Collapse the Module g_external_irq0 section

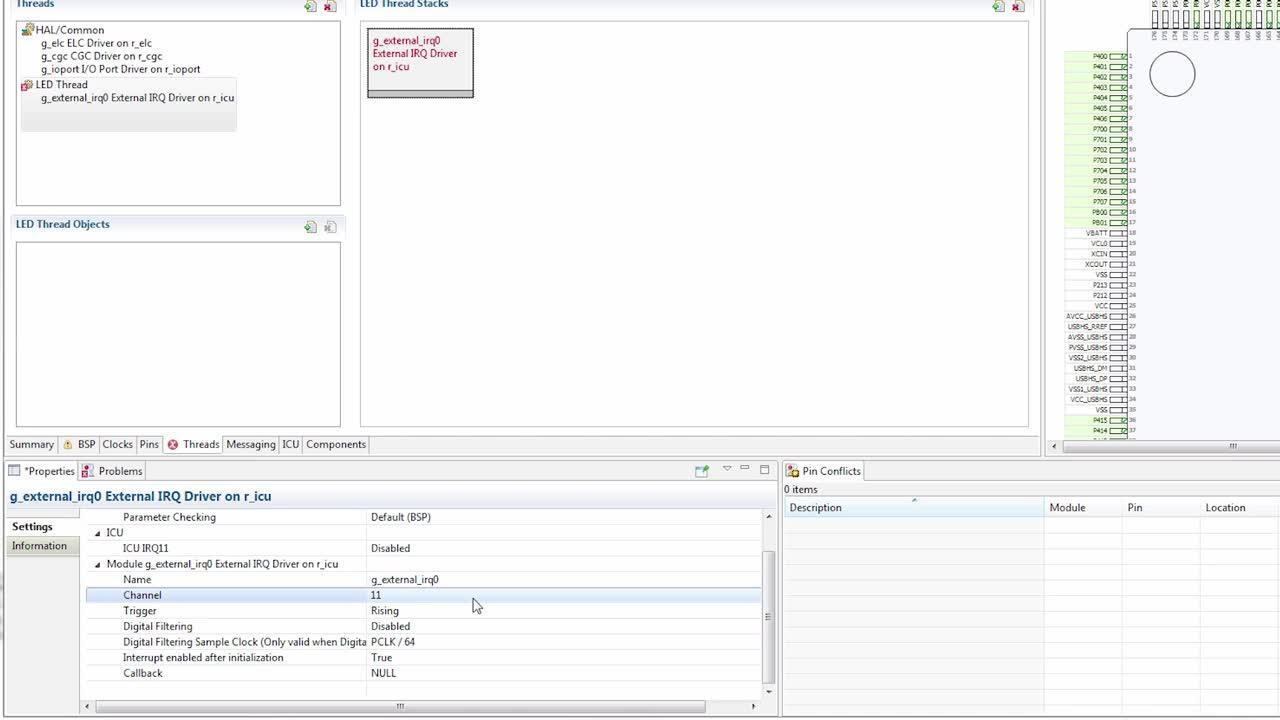point(97,563)
